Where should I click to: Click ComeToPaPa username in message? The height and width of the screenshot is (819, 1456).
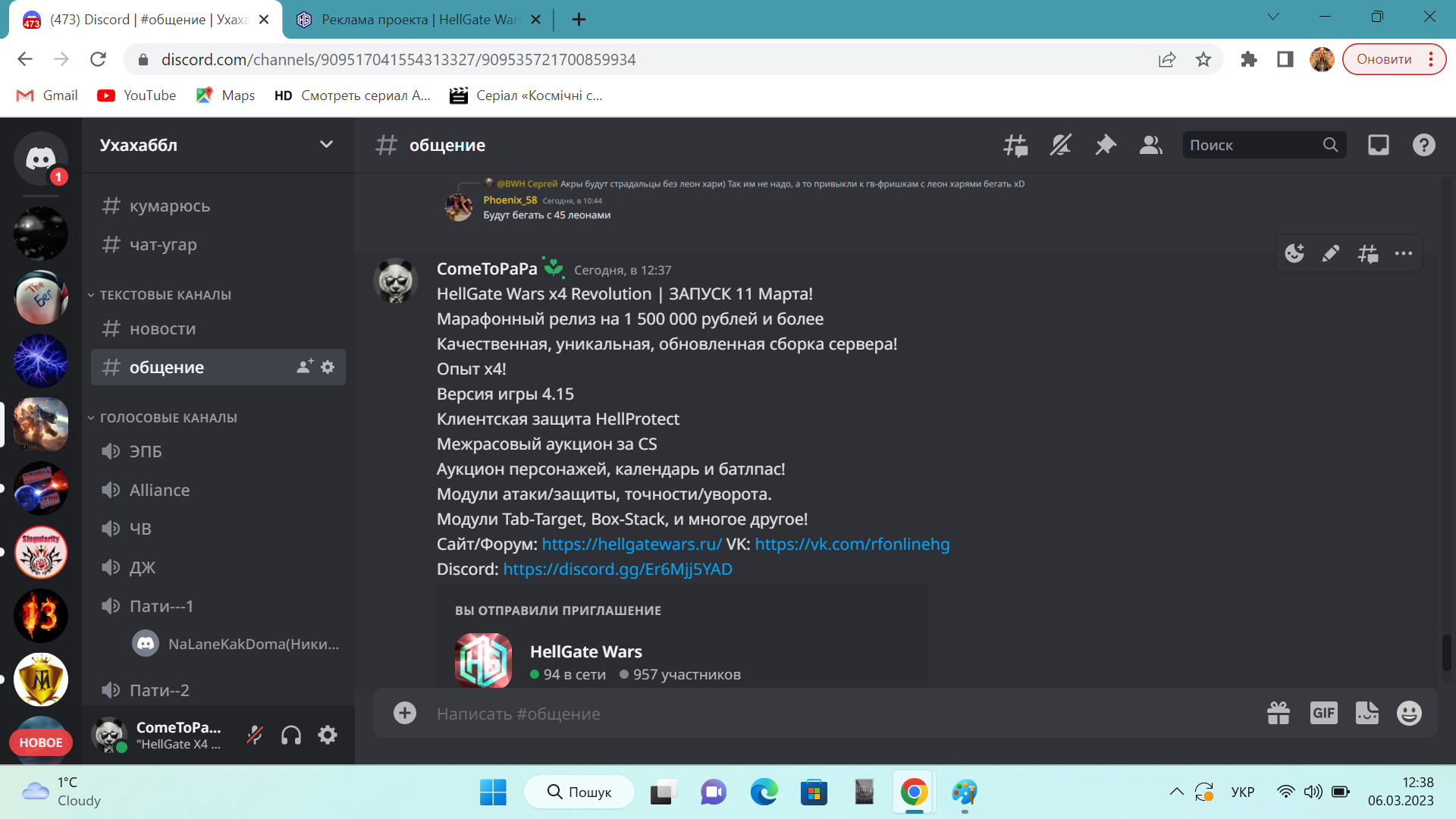487,268
